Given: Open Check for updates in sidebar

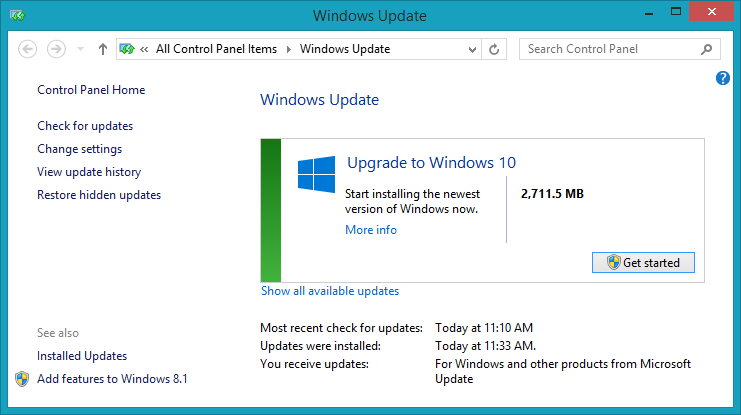Looking at the screenshot, I should pyautogui.click(x=85, y=126).
